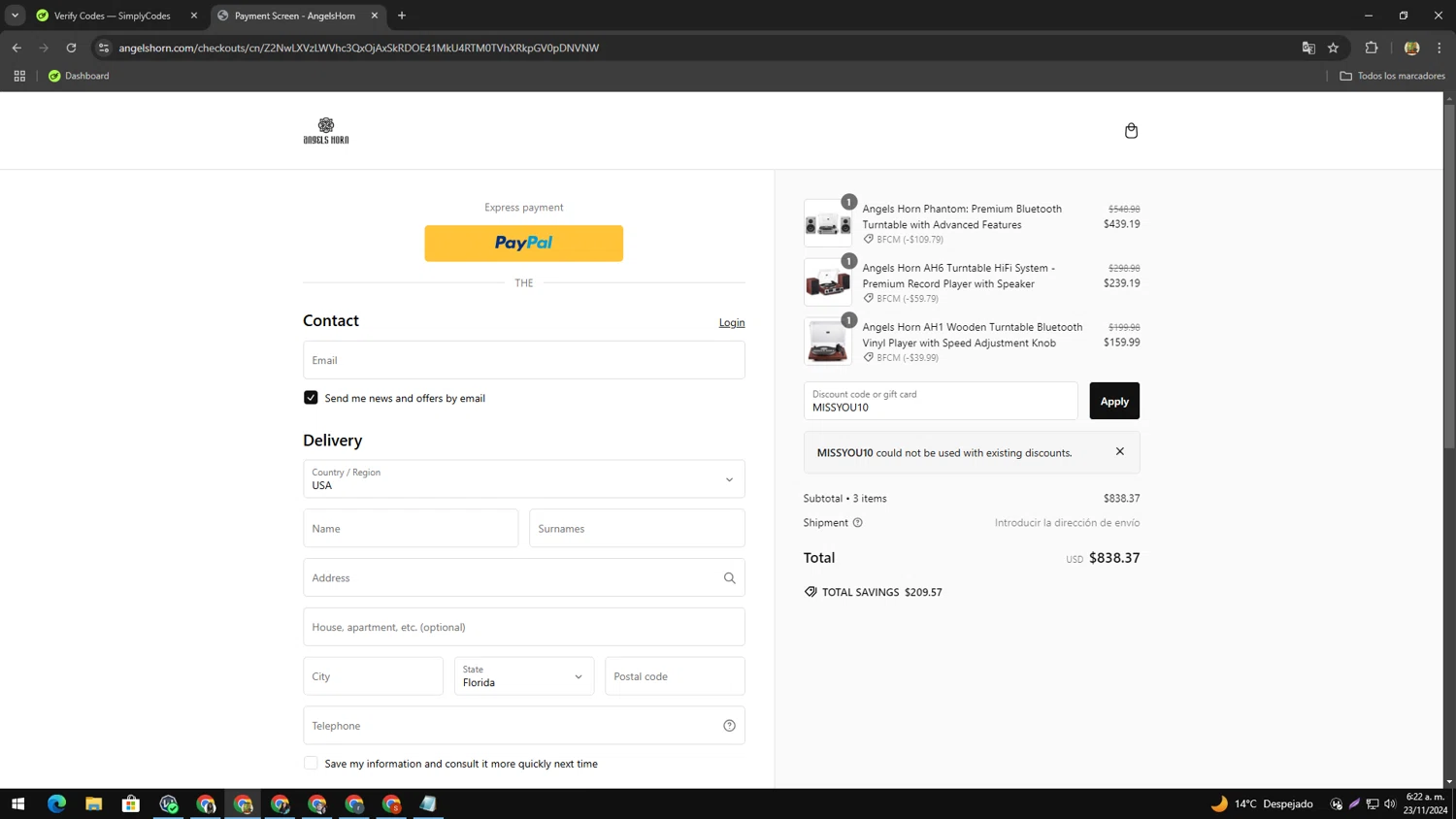Open Chrome profile avatar
Screen dimensions: 1456x819
1411,48
